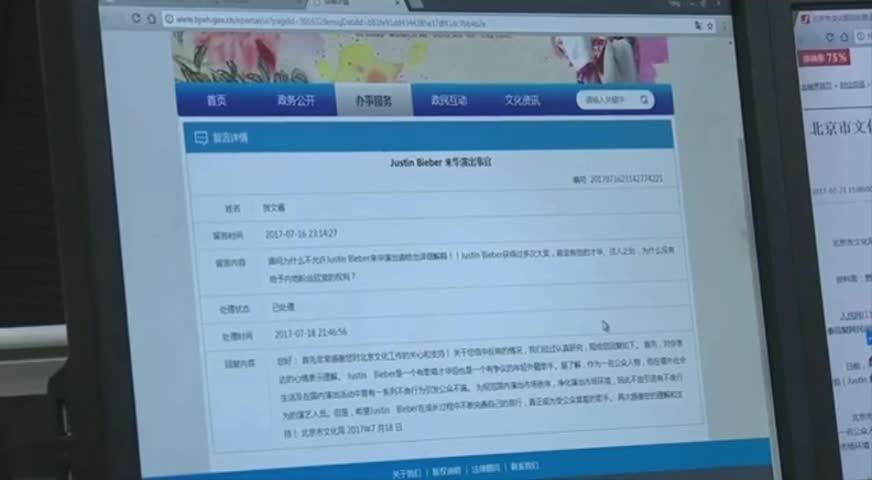Click the message icon beside 留言详情
Image resolution: width=872 pixels, height=480 pixels.
201,137
